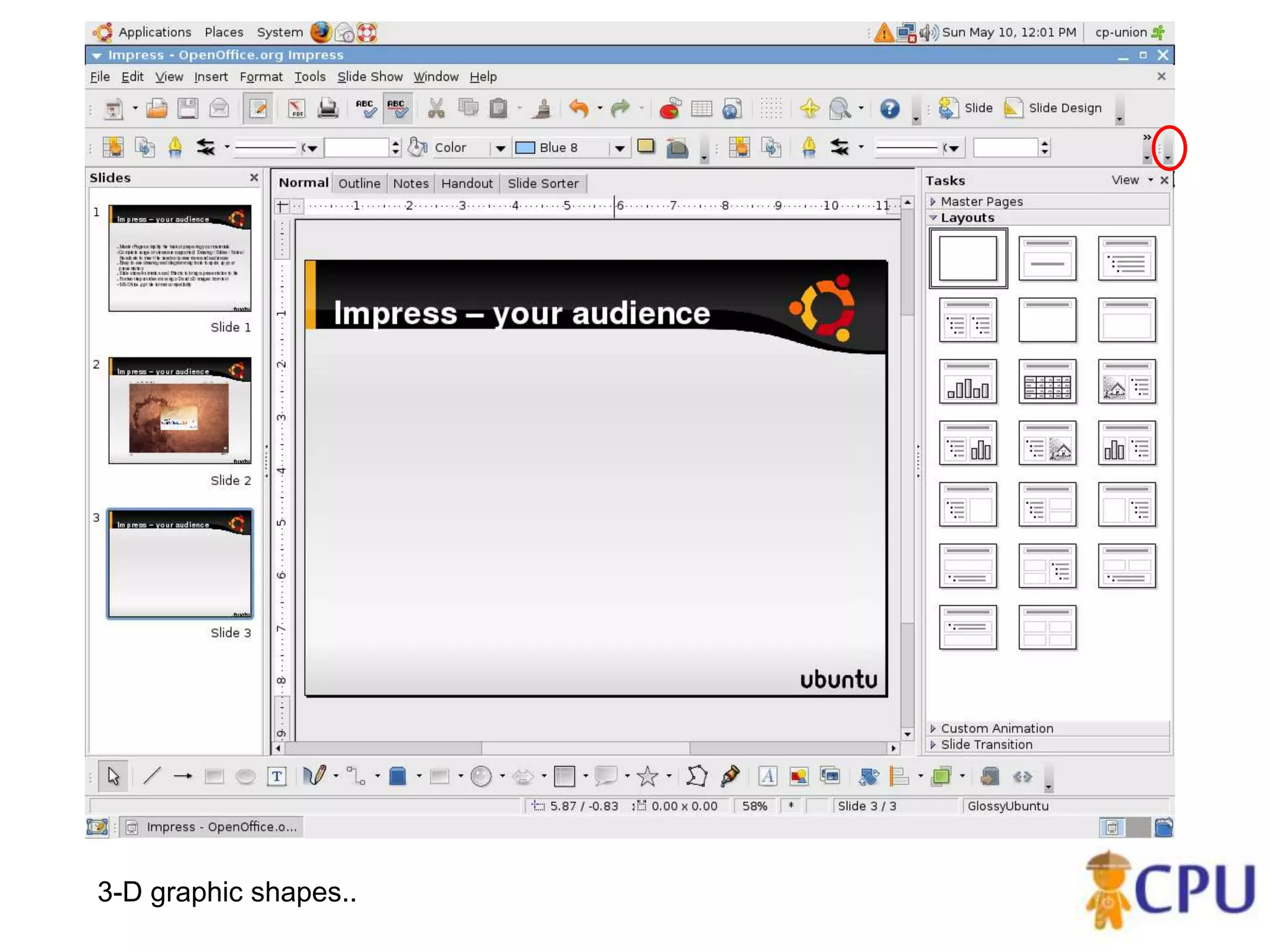This screenshot has width=1270, height=952.
Task: Switch to the Slide Sorter tab
Action: tap(543, 183)
